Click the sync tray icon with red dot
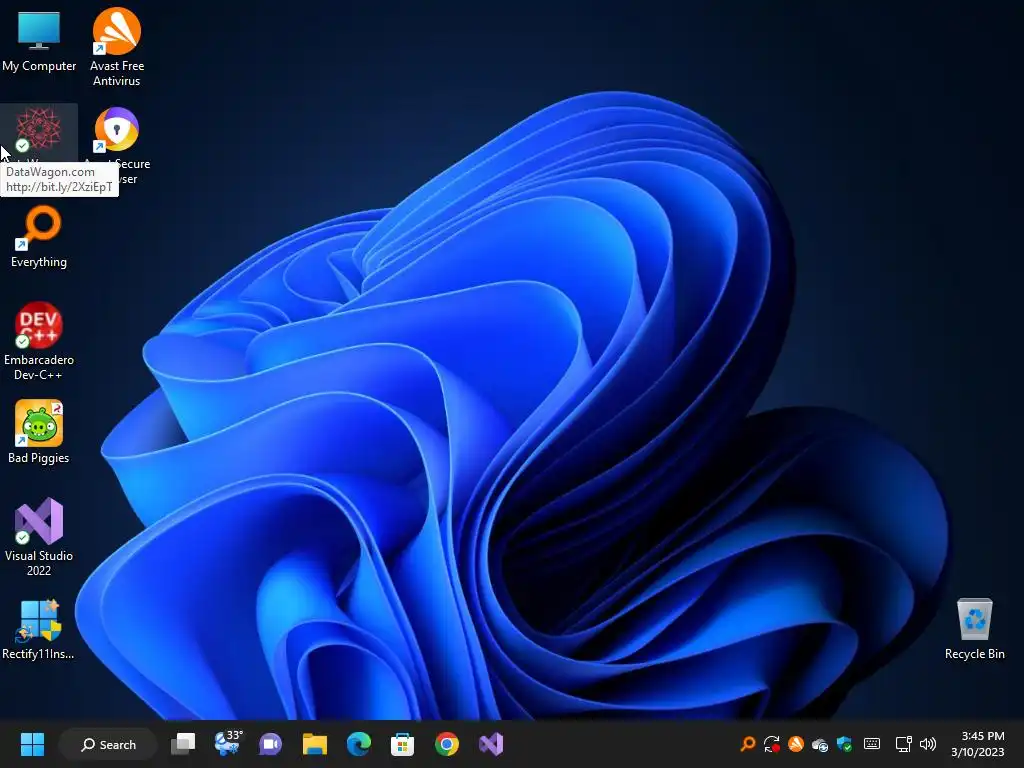1024x768 pixels. coord(772,744)
